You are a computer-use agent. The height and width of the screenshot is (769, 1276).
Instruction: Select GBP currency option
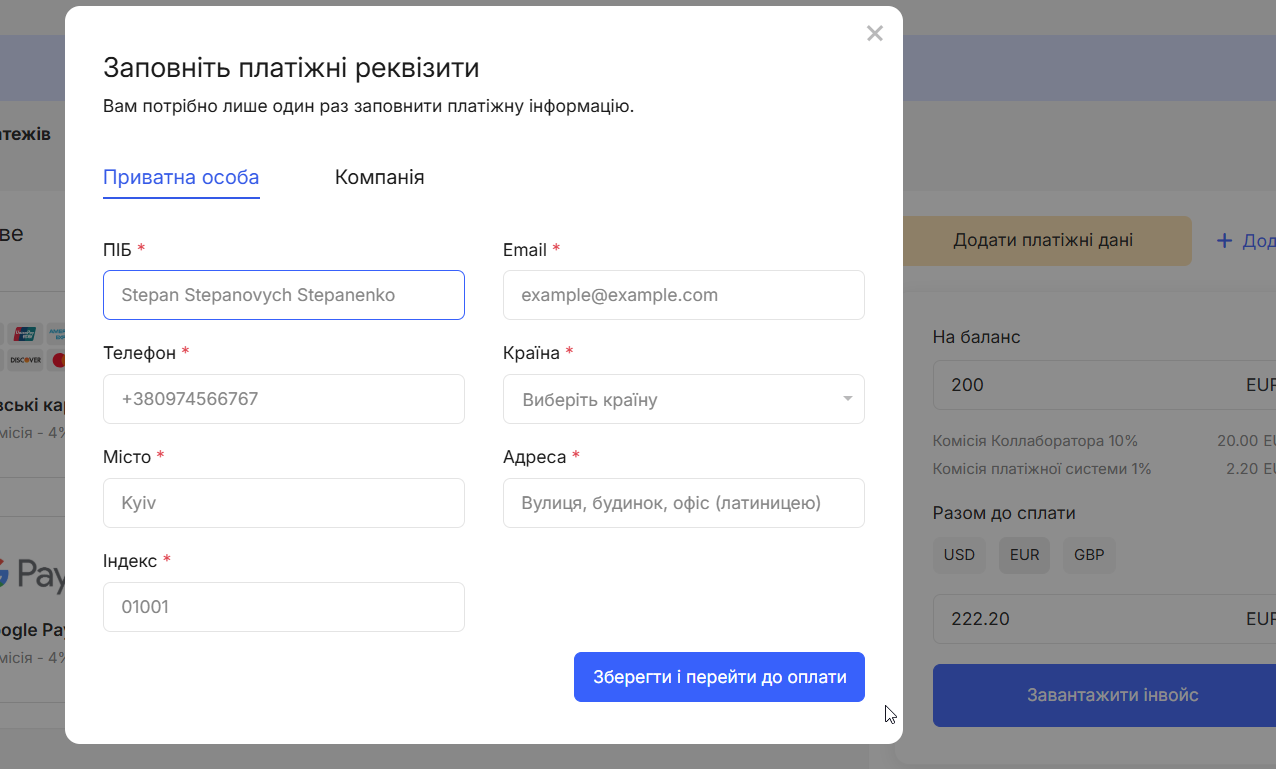[1089, 555]
